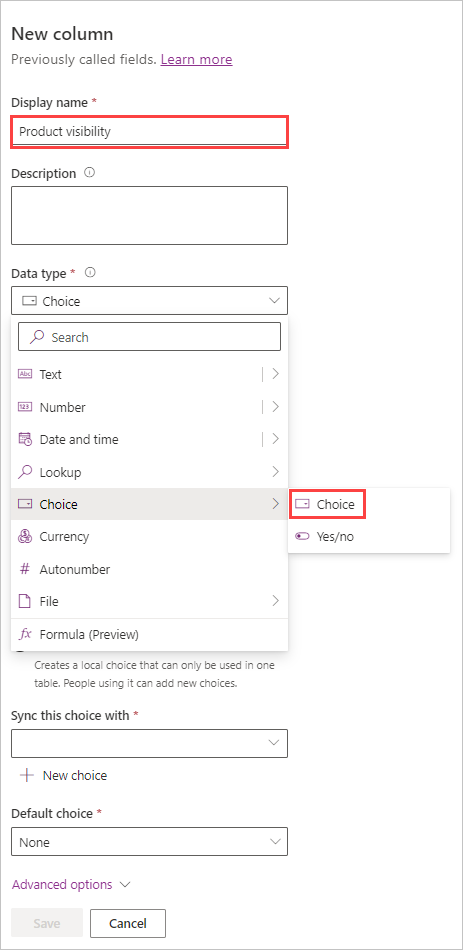Select the Date and time calendar icon
The height and width of the screenshot is (950, 463).
tap(25, 439)
